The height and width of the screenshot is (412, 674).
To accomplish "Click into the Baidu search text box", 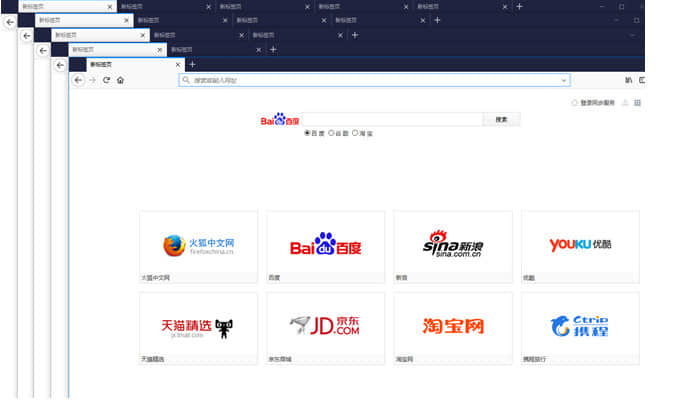I will click(x=392, y=120).
